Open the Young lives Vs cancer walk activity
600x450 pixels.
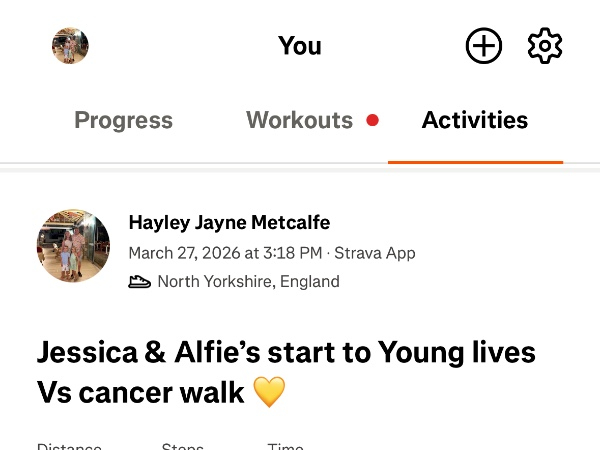pyautogui.click(x=286, y=371)
